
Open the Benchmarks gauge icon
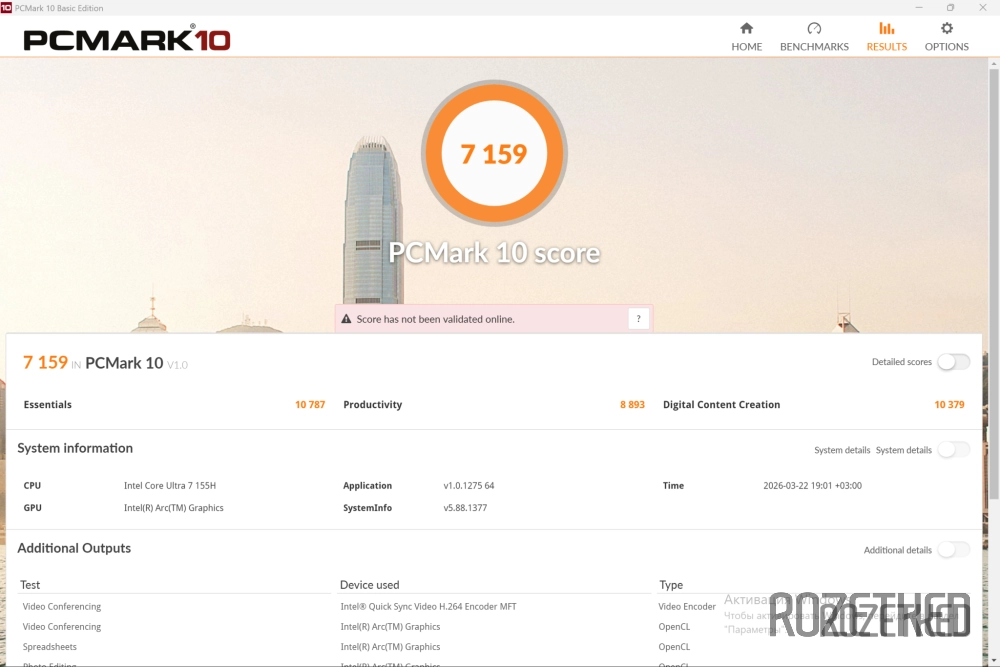click(814, 29)
